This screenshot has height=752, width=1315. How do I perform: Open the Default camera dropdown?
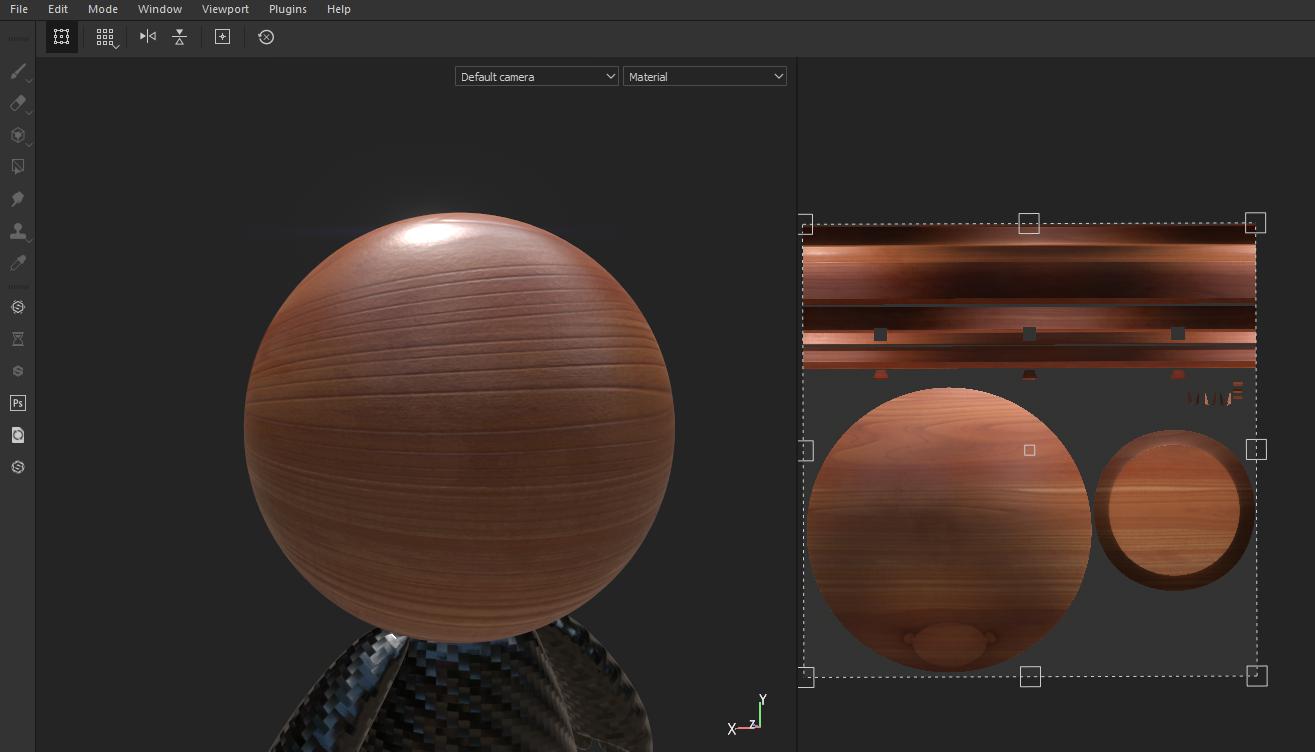537,76
